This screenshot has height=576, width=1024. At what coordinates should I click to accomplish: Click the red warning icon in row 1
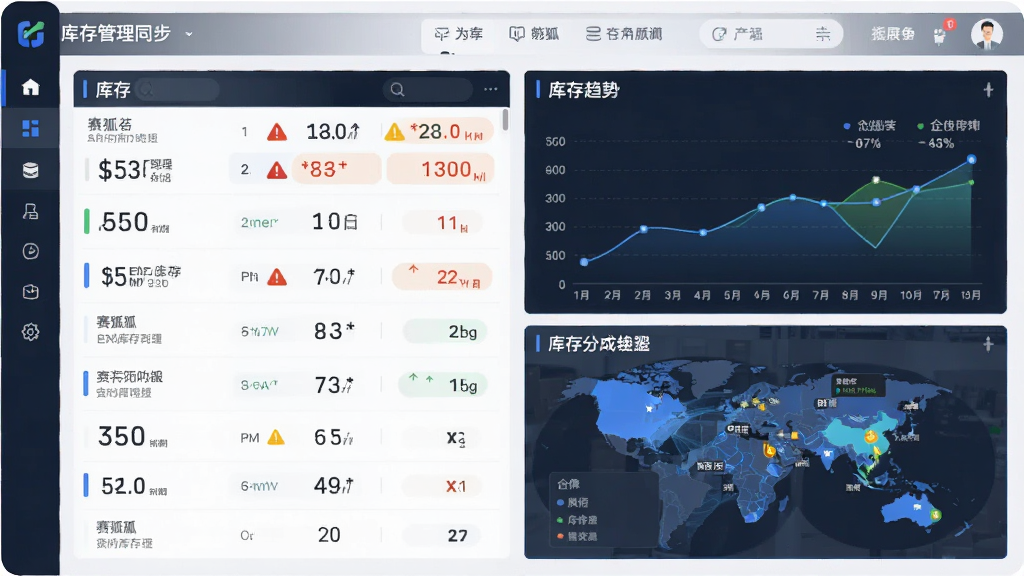[x=277, y=133]
